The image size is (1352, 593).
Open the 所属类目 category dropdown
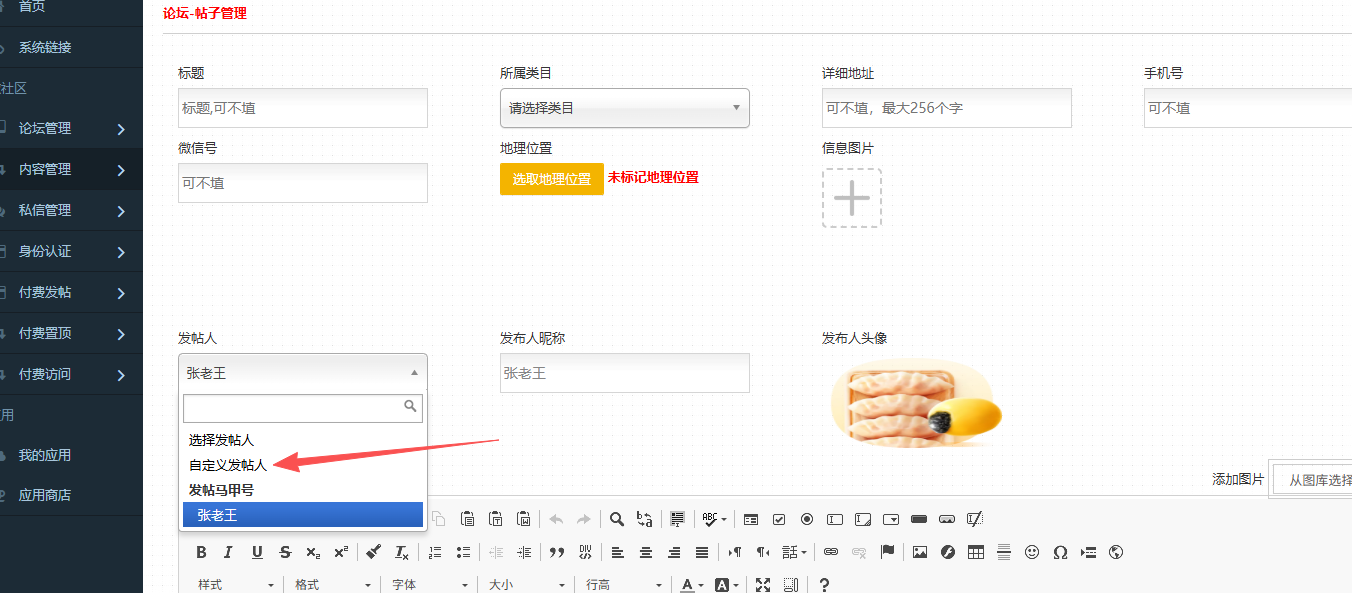[x=624, y=108]
